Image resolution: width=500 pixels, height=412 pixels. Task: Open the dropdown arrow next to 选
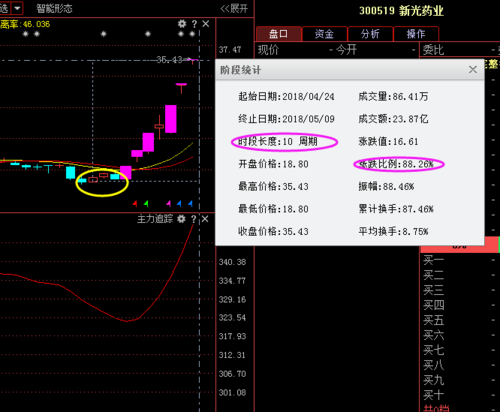tap(17, 8)
